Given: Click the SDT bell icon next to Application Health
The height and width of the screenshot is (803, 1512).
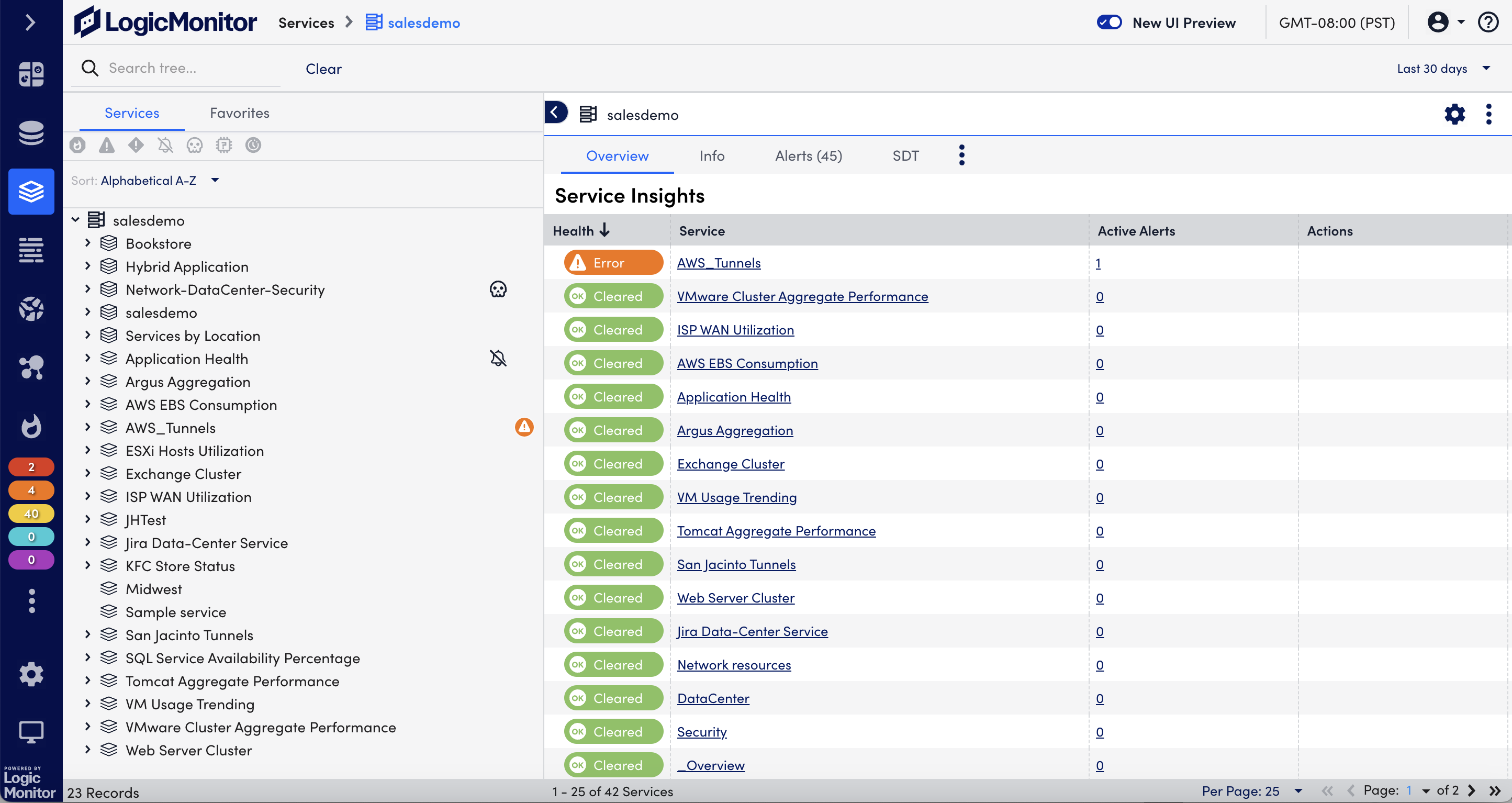Looking at the screenshot, I should coord(498,358).
